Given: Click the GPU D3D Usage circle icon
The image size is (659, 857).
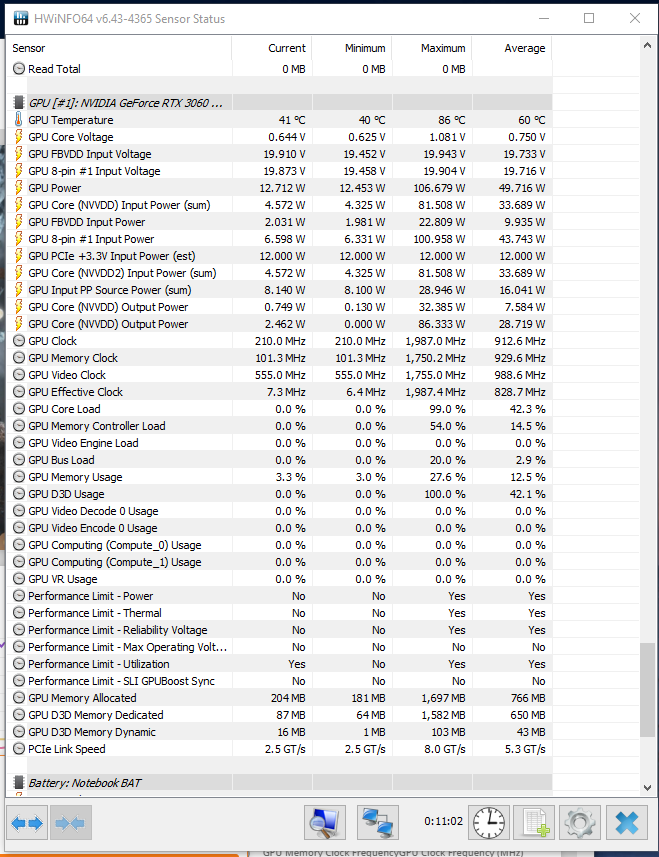Looking at the screenshot, I should pyautogui.click(x=19, y=494).
